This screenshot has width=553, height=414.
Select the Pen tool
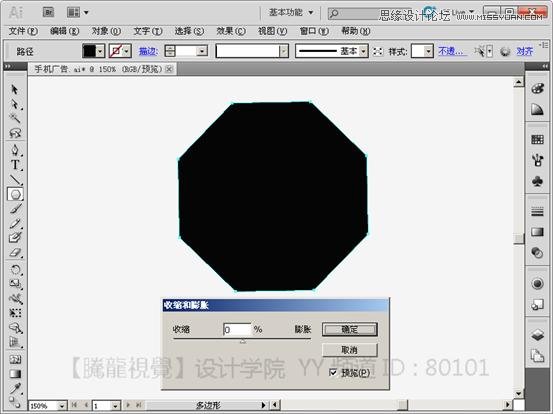pyautogui.click(x=14, y=150)
